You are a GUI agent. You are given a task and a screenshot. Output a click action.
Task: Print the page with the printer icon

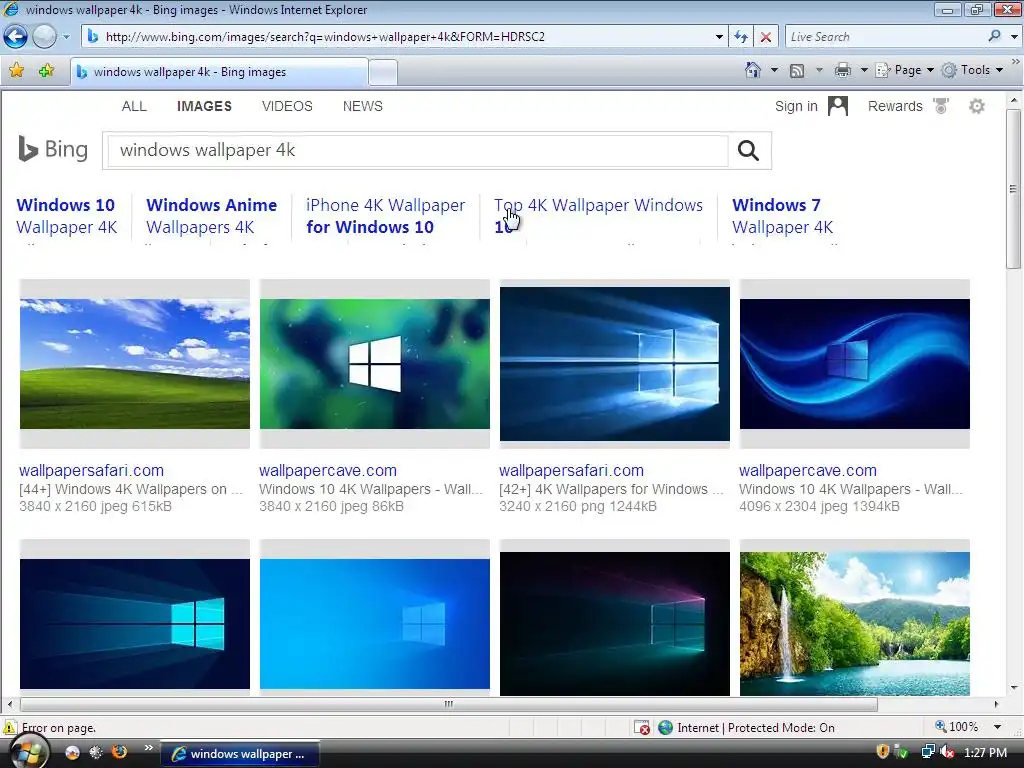(x=843, y=70)
